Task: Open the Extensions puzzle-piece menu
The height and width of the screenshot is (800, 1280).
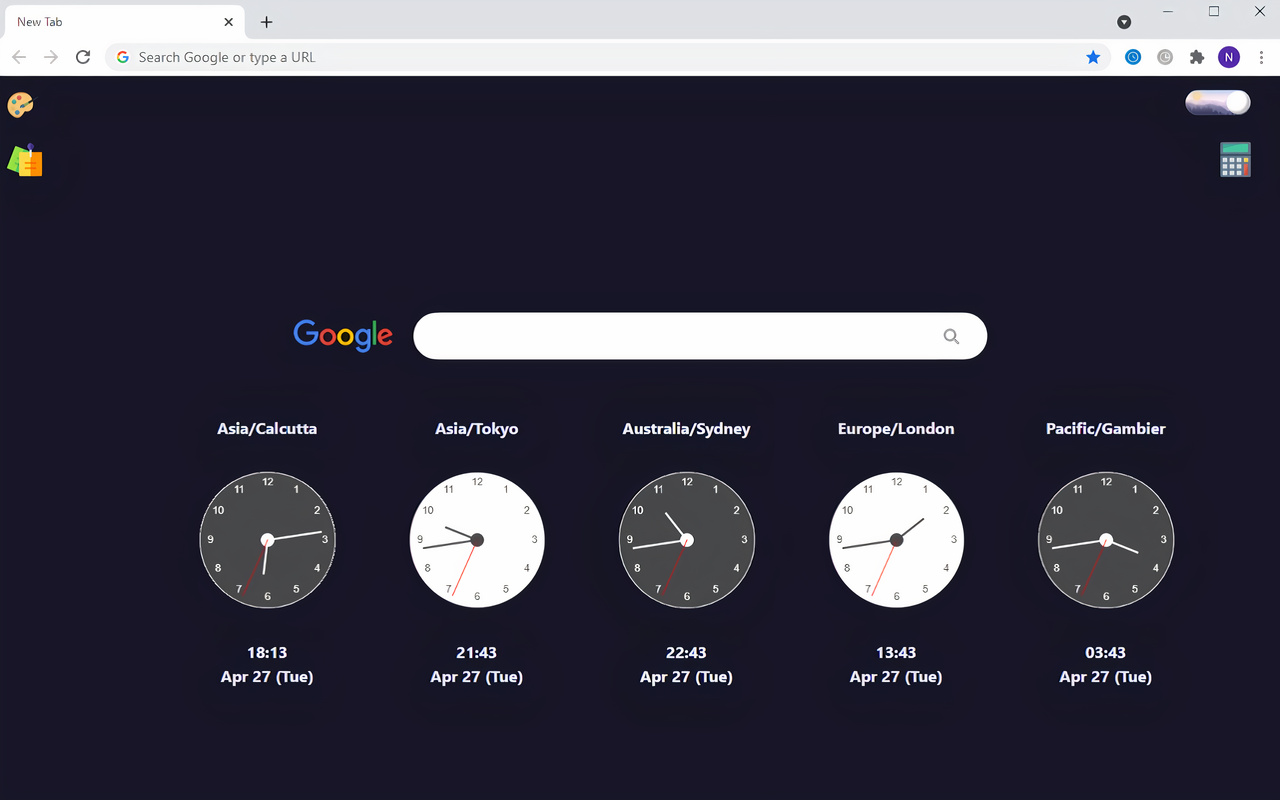Action: [x=1197, y=57]
